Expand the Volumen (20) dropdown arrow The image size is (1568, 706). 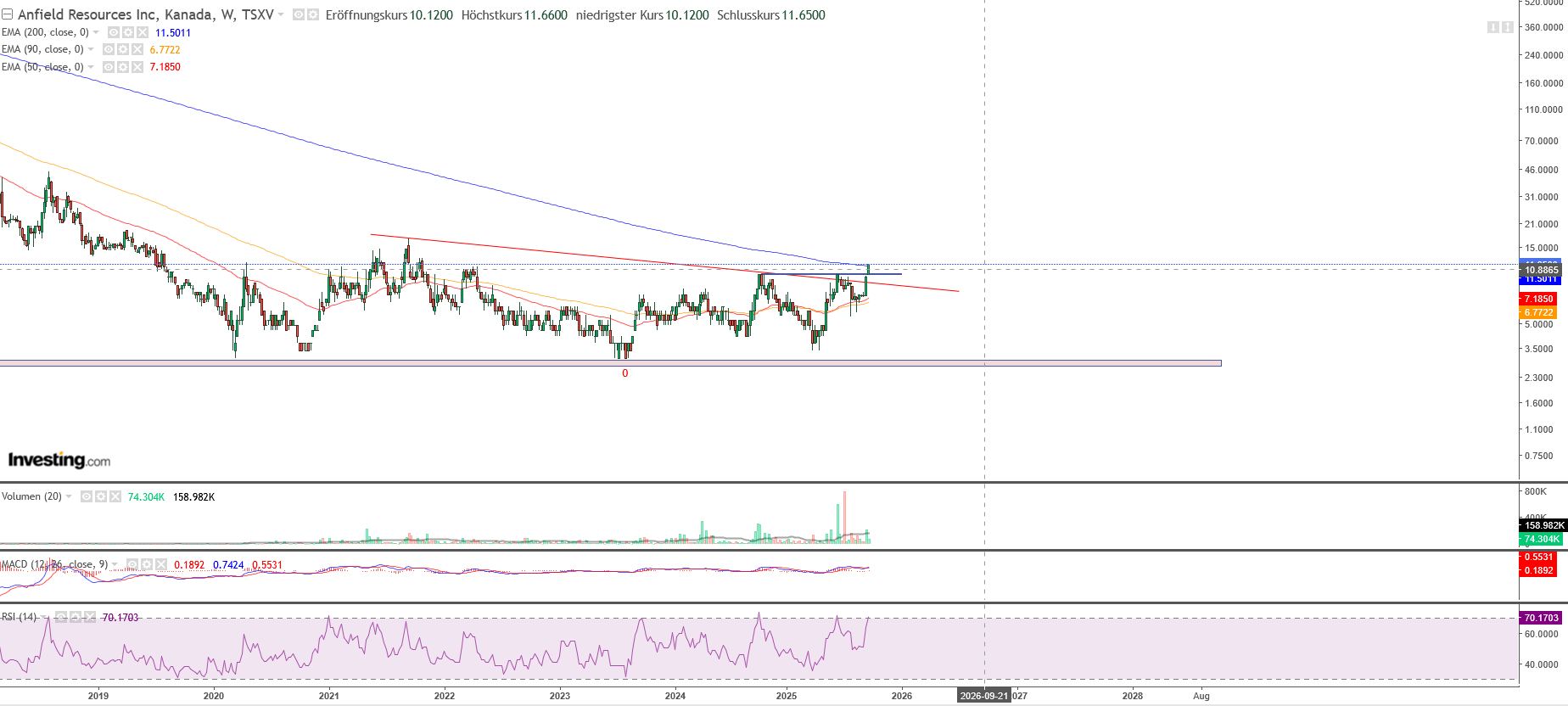(x=69, y=496)
